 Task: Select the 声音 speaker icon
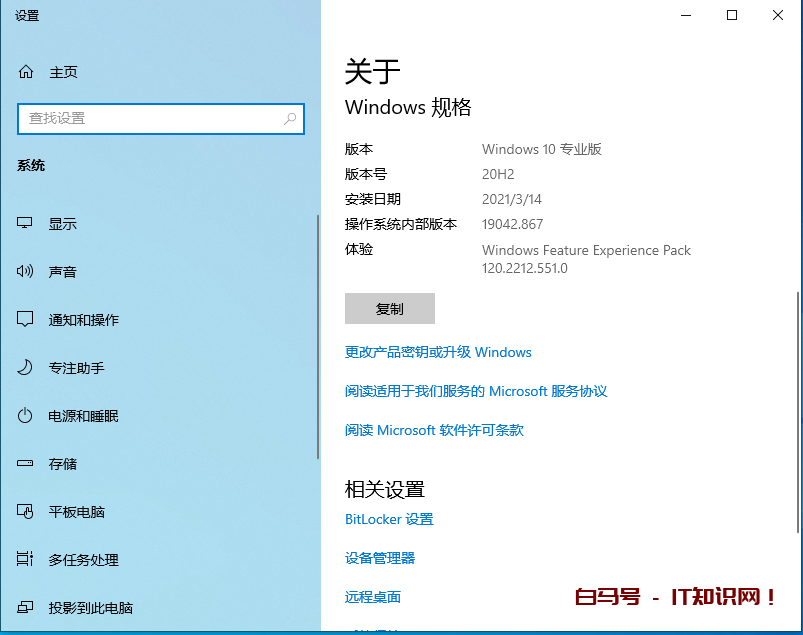pos(26,272)
